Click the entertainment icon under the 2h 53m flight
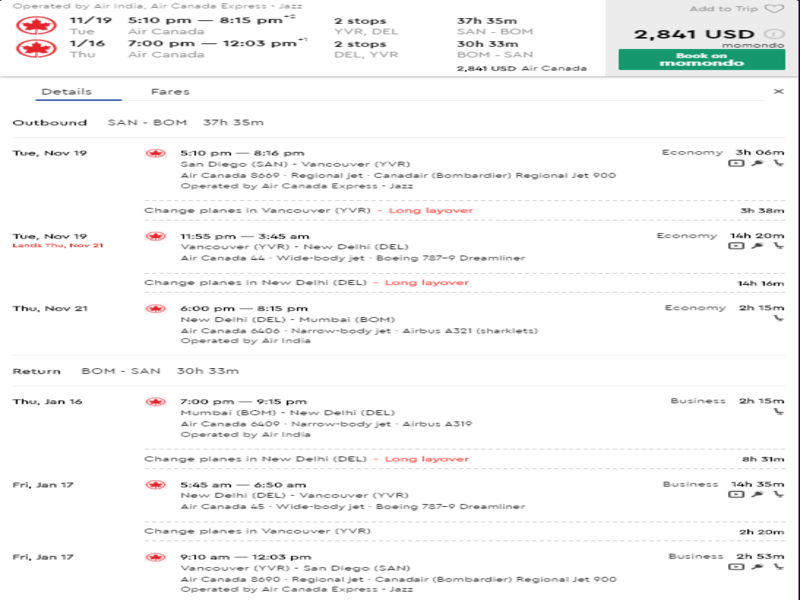 tap(736, 567)
